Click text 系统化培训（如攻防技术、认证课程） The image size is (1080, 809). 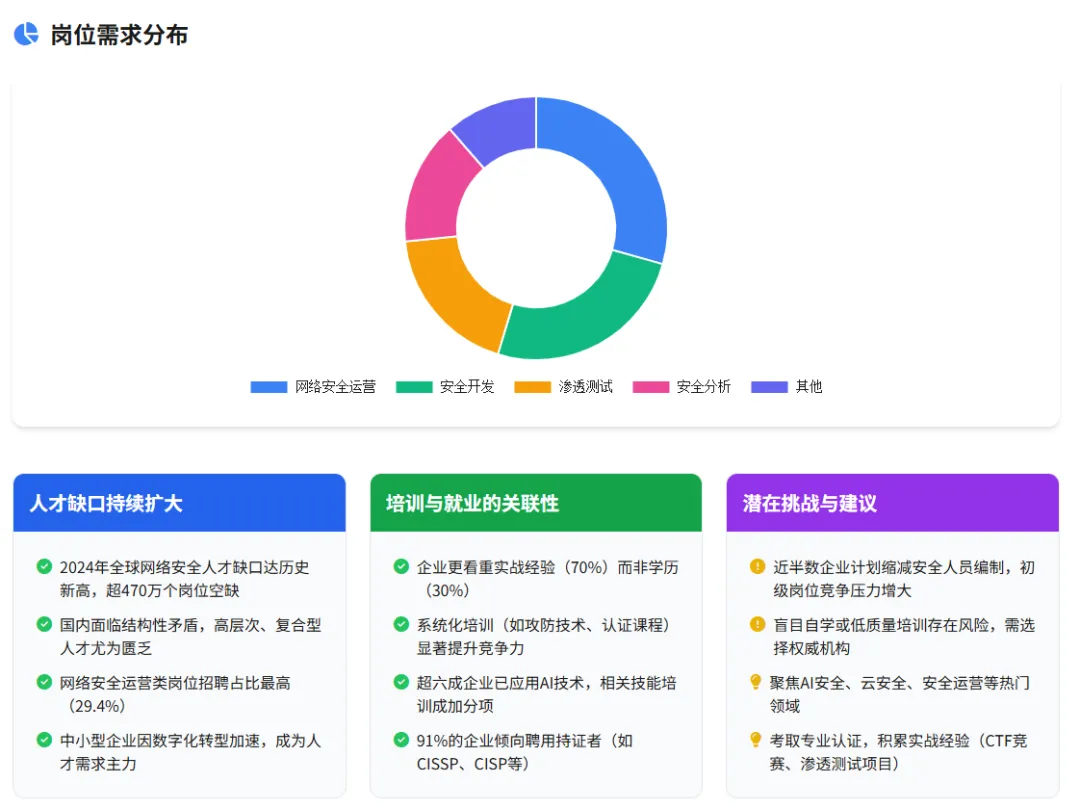point(543,625)
